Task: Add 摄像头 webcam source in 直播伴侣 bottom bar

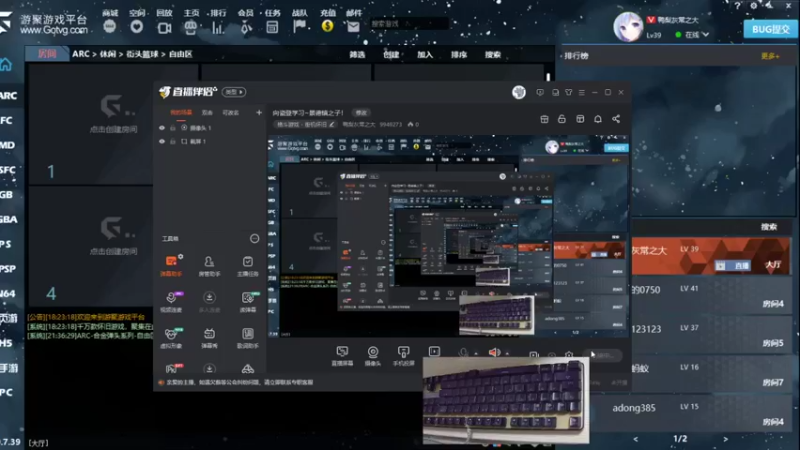Action: click(373, 356)
